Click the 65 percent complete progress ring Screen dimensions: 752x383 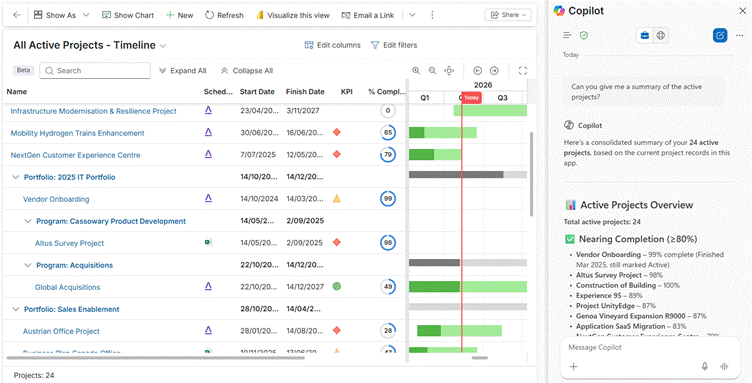click(x=388, y=133)
